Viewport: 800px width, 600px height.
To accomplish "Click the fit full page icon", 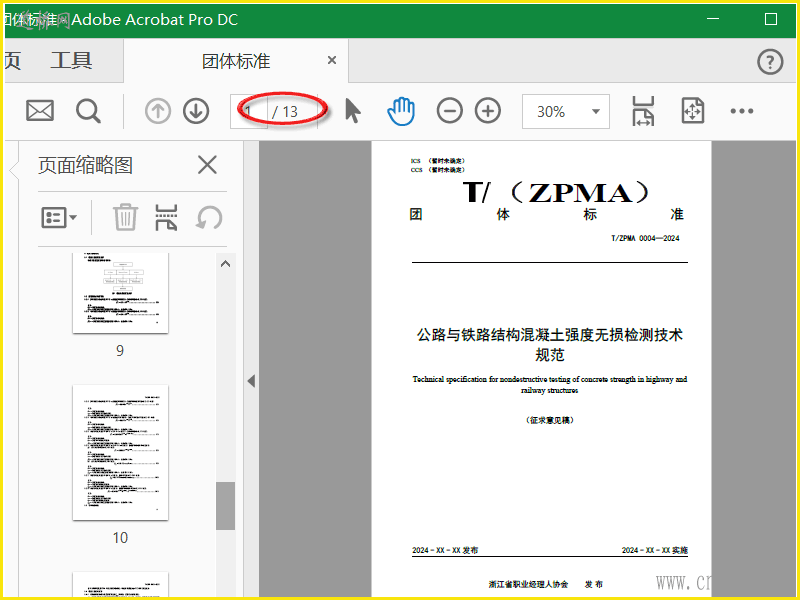I will [693, 111].
